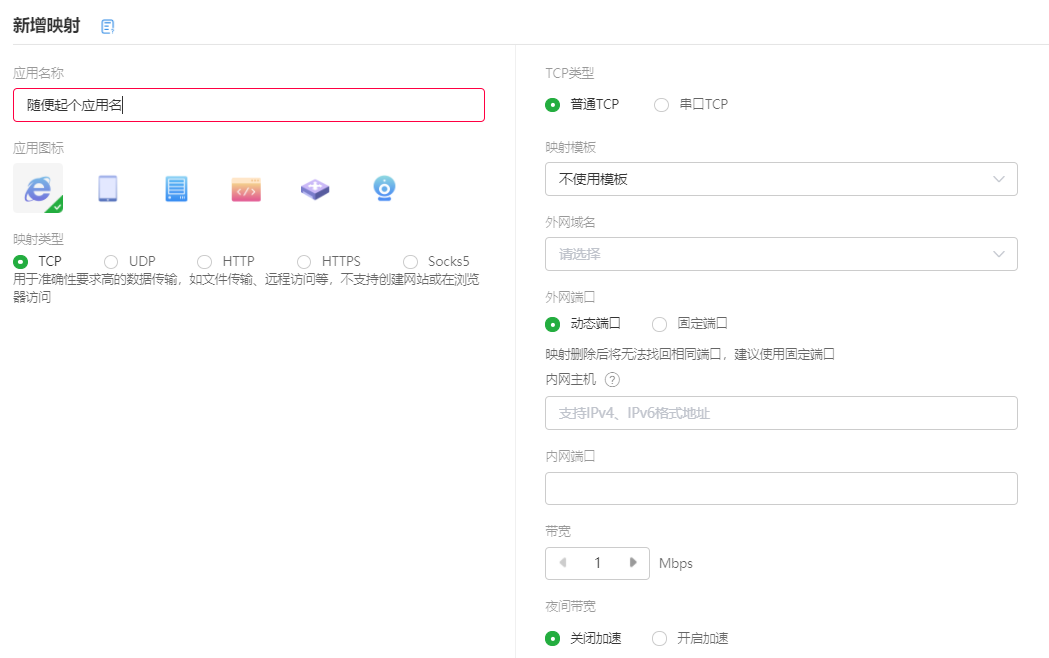The image size is (1049, 658).
Task: Select 关闭加速 for night bandwidth
Action: click(553, 639)
